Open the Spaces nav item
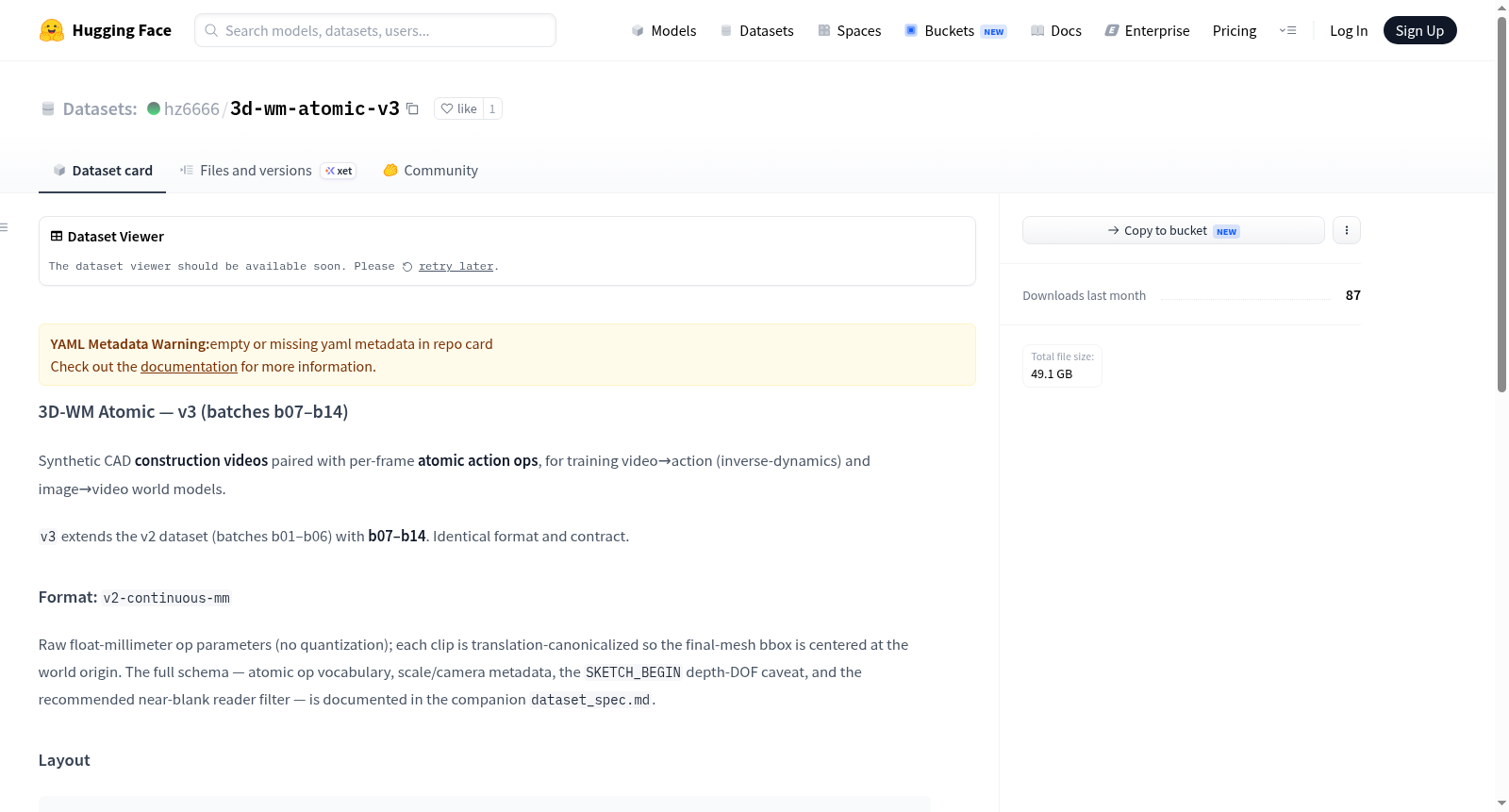The height and width of the screenshot is (812, 1509). 850,30
